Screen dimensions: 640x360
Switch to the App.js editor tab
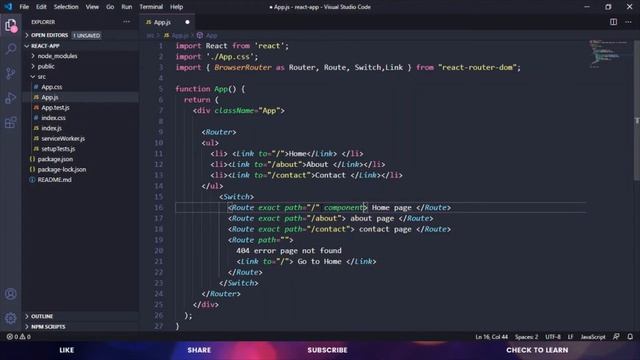(x=167, y=22)
